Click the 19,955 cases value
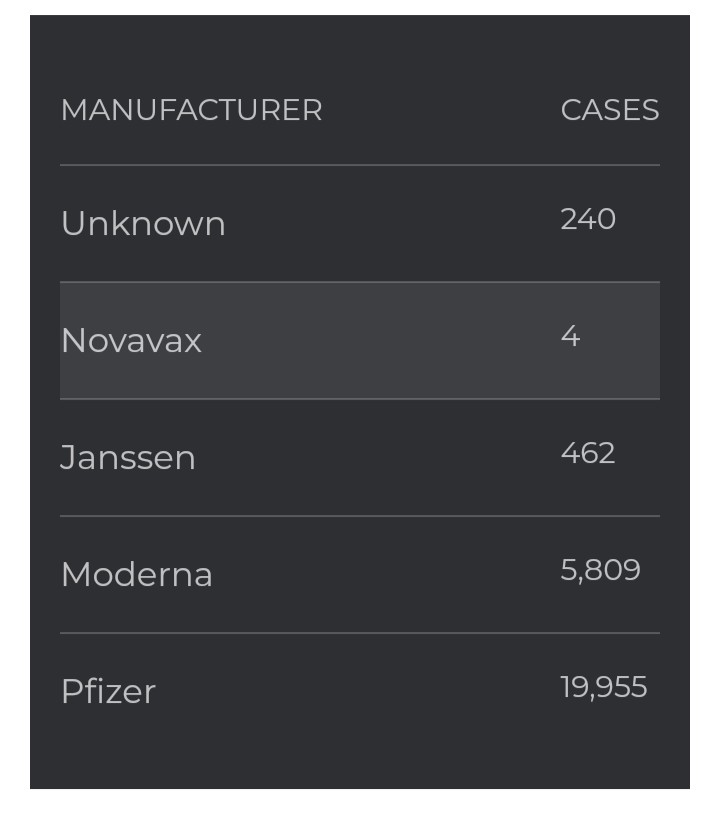This screenshot has height=828, width=720. point(604,687)
